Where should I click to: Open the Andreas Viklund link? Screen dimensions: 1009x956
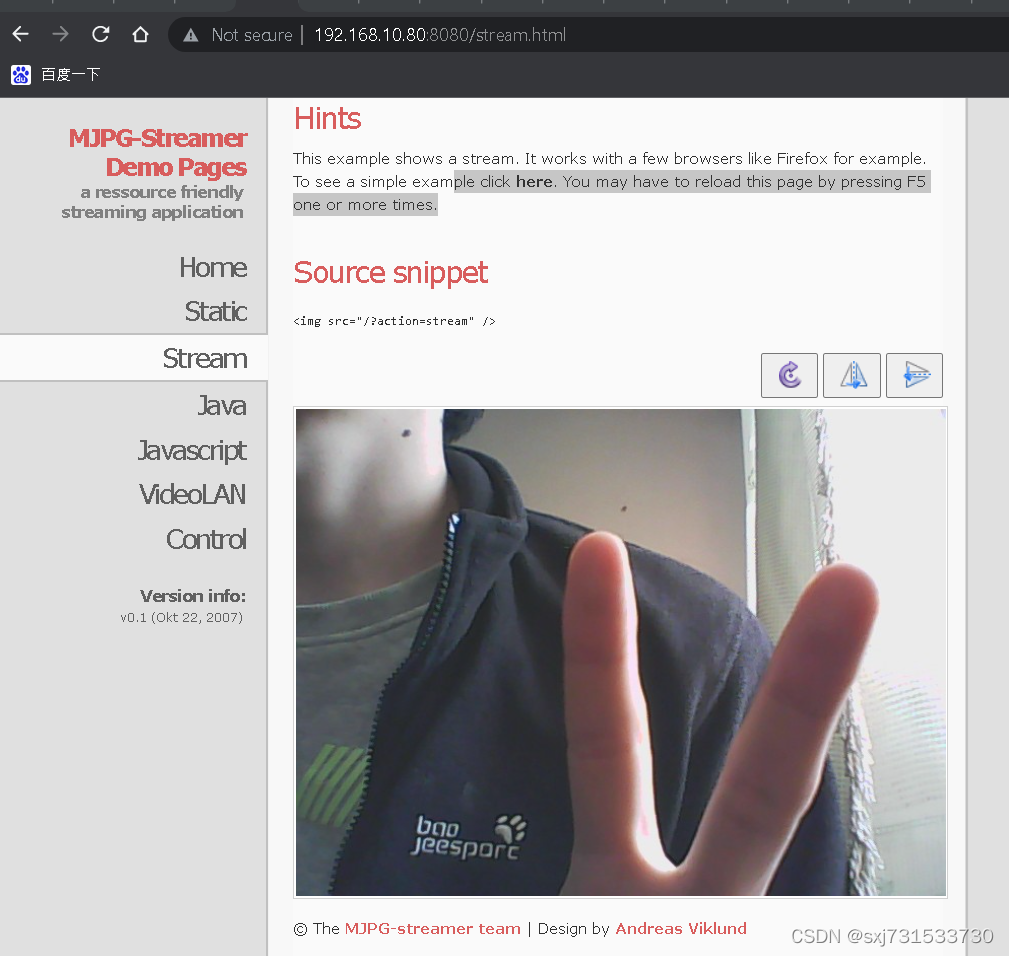click(x=681, y=928)
